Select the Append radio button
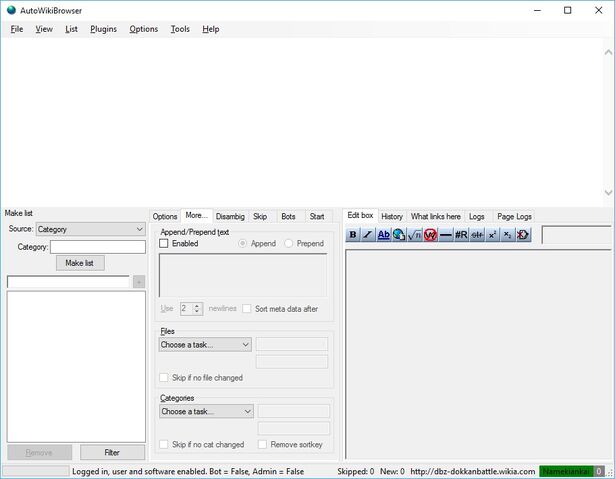The height and width of the screenshot is (479, 615). (242, 243)
